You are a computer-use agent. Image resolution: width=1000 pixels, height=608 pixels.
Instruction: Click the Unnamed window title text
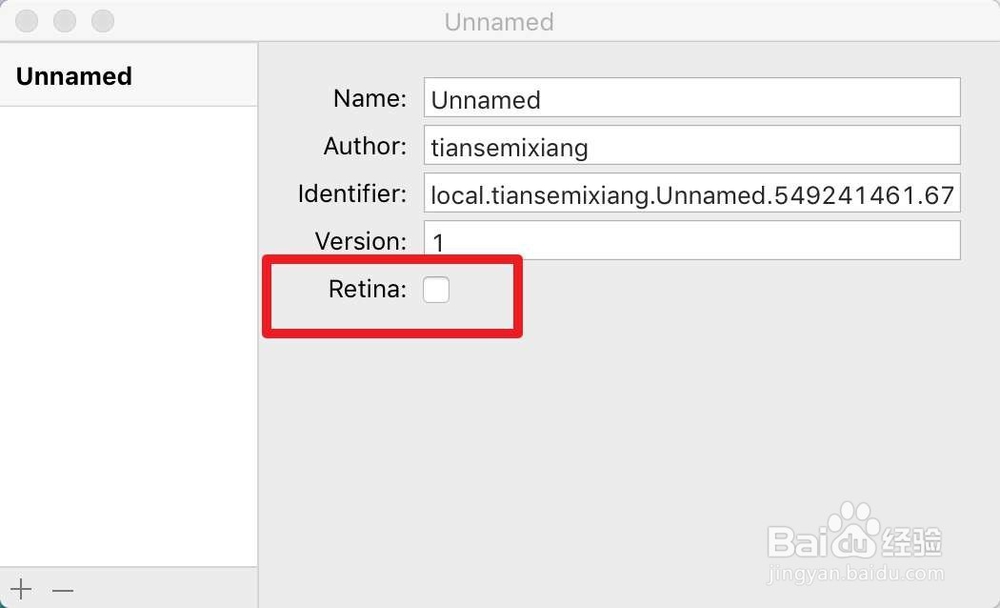click(x=499, y=22)
